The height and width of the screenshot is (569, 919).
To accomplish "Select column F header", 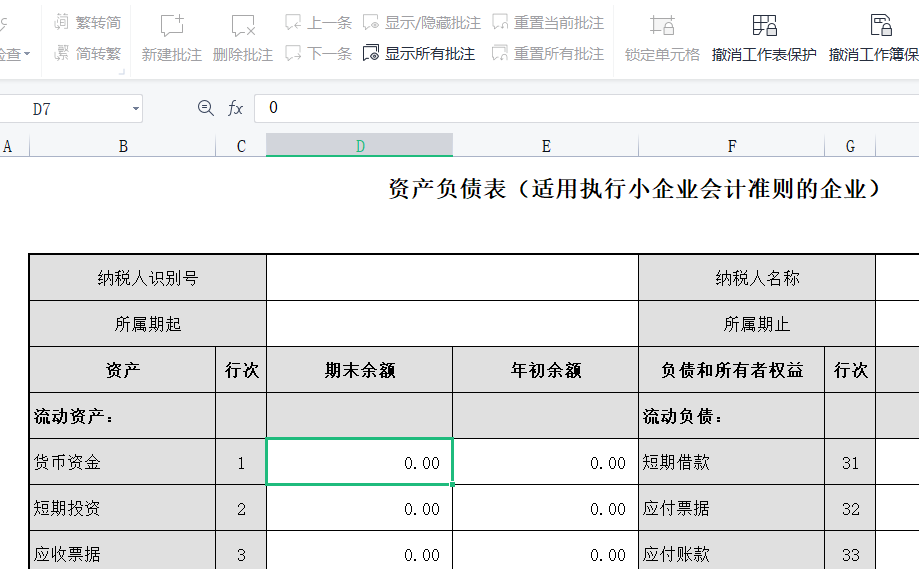I will tap(731, 146).
